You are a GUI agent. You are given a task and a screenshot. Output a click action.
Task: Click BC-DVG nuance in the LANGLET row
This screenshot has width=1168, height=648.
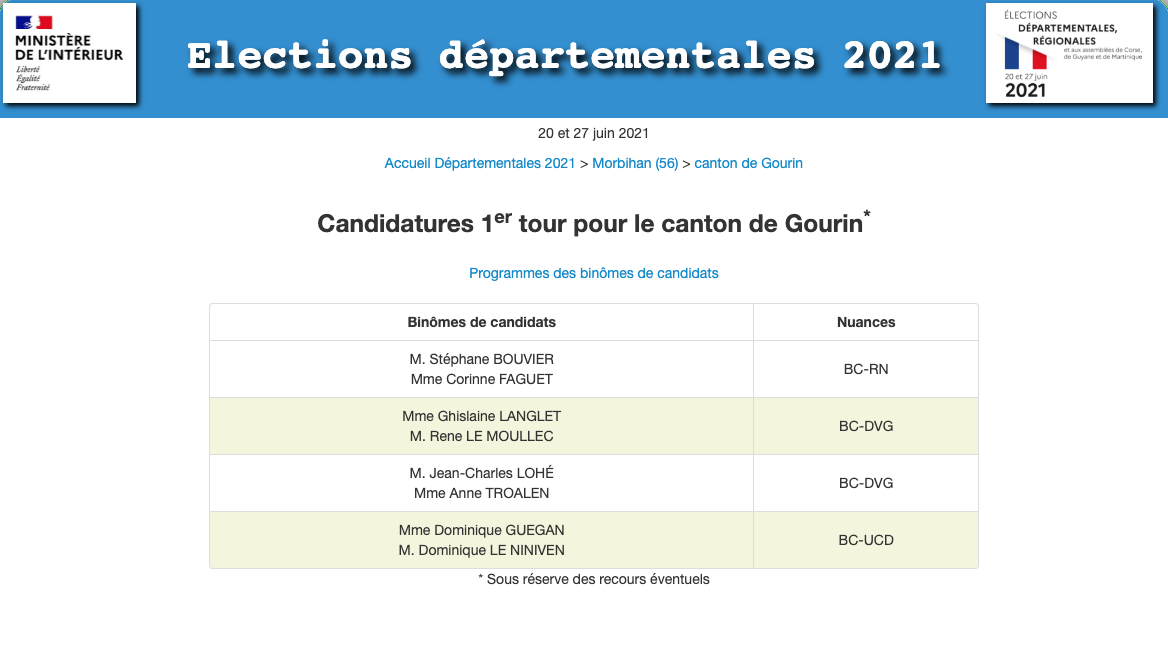pyautogui.click(x=866, y=426)
